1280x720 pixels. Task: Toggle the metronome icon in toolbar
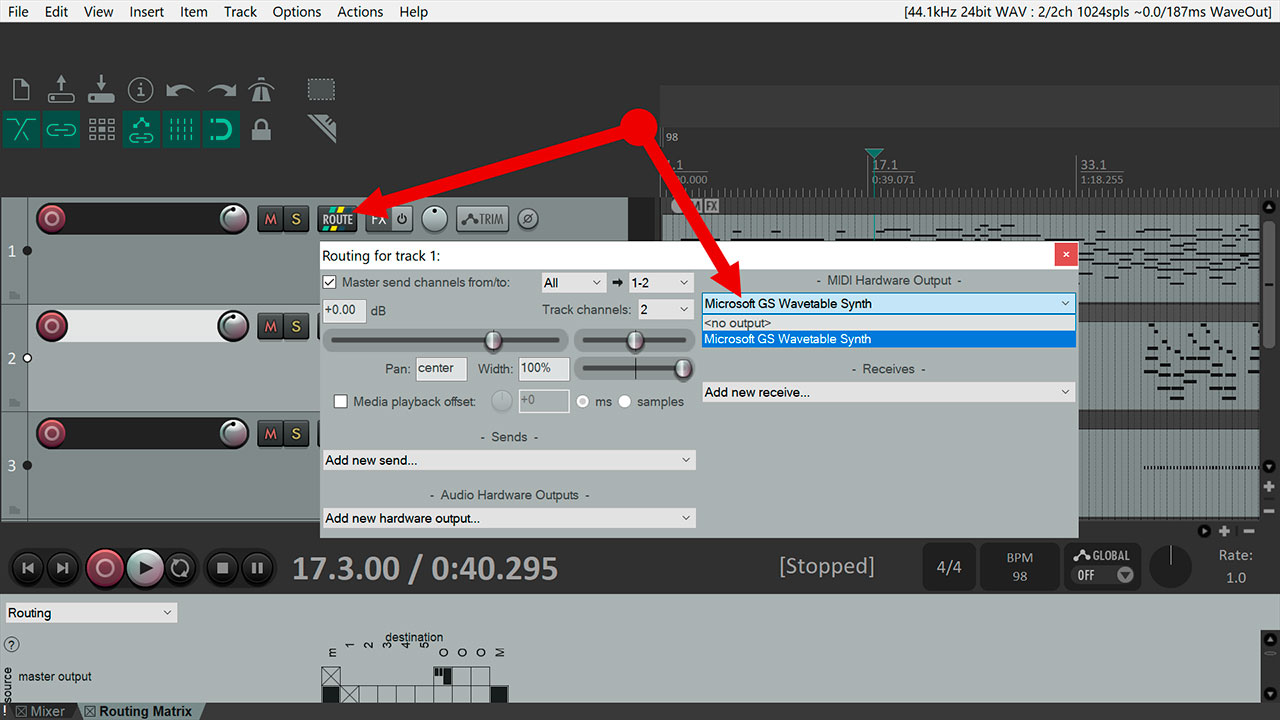point(261,89)
